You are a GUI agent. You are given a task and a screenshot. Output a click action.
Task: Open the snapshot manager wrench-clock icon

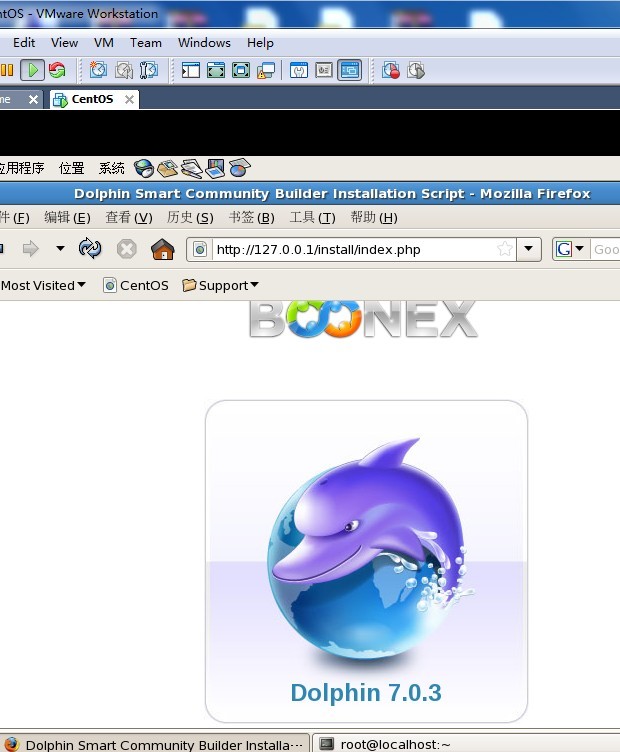(149, 70)
